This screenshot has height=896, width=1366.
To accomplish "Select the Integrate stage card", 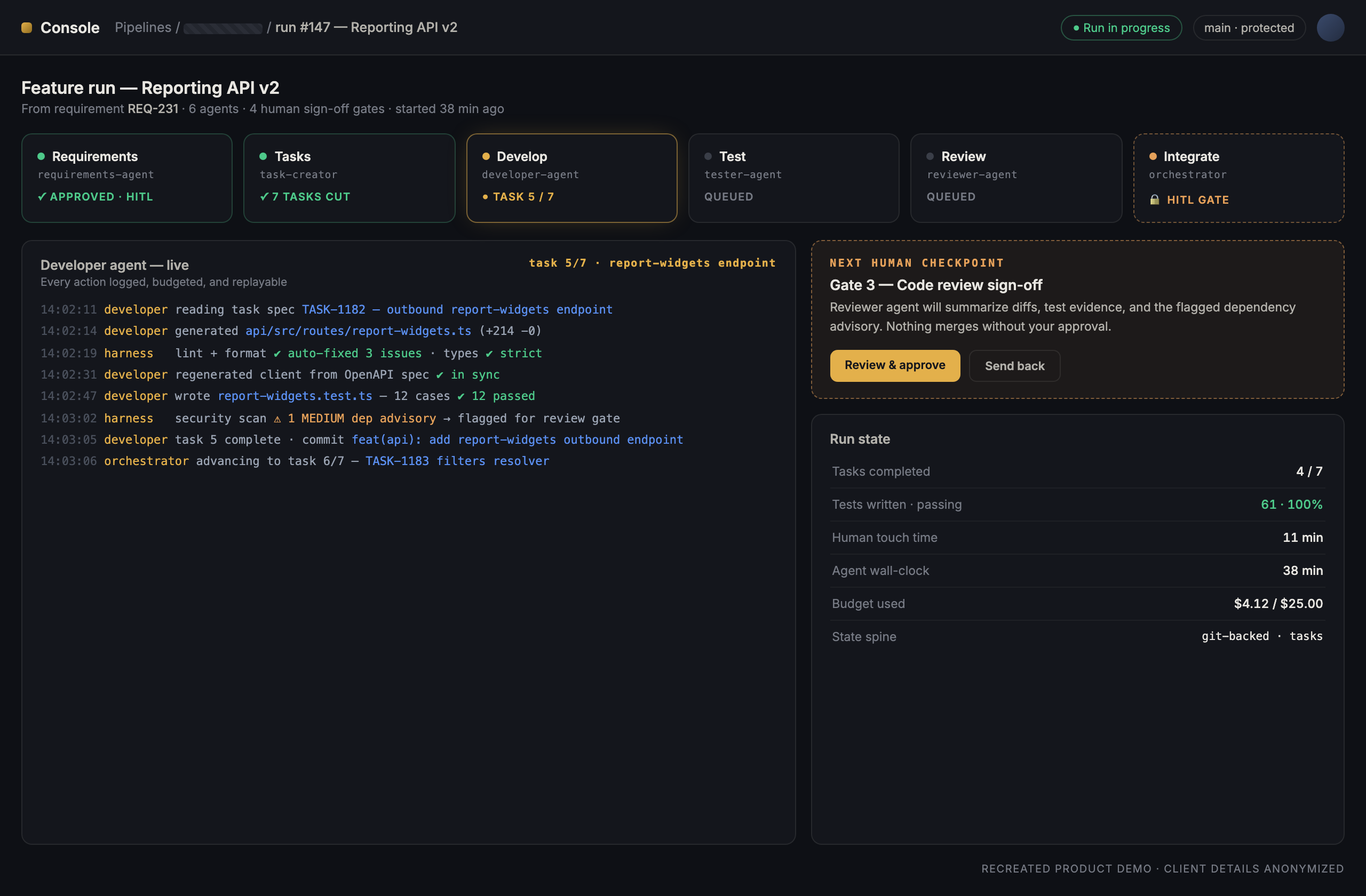I will (x=1238, y=178).
